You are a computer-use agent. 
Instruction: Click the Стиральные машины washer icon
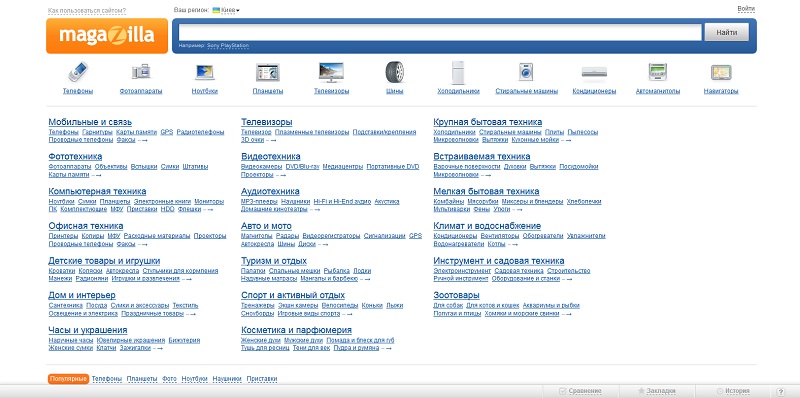[x=526, y=72]
